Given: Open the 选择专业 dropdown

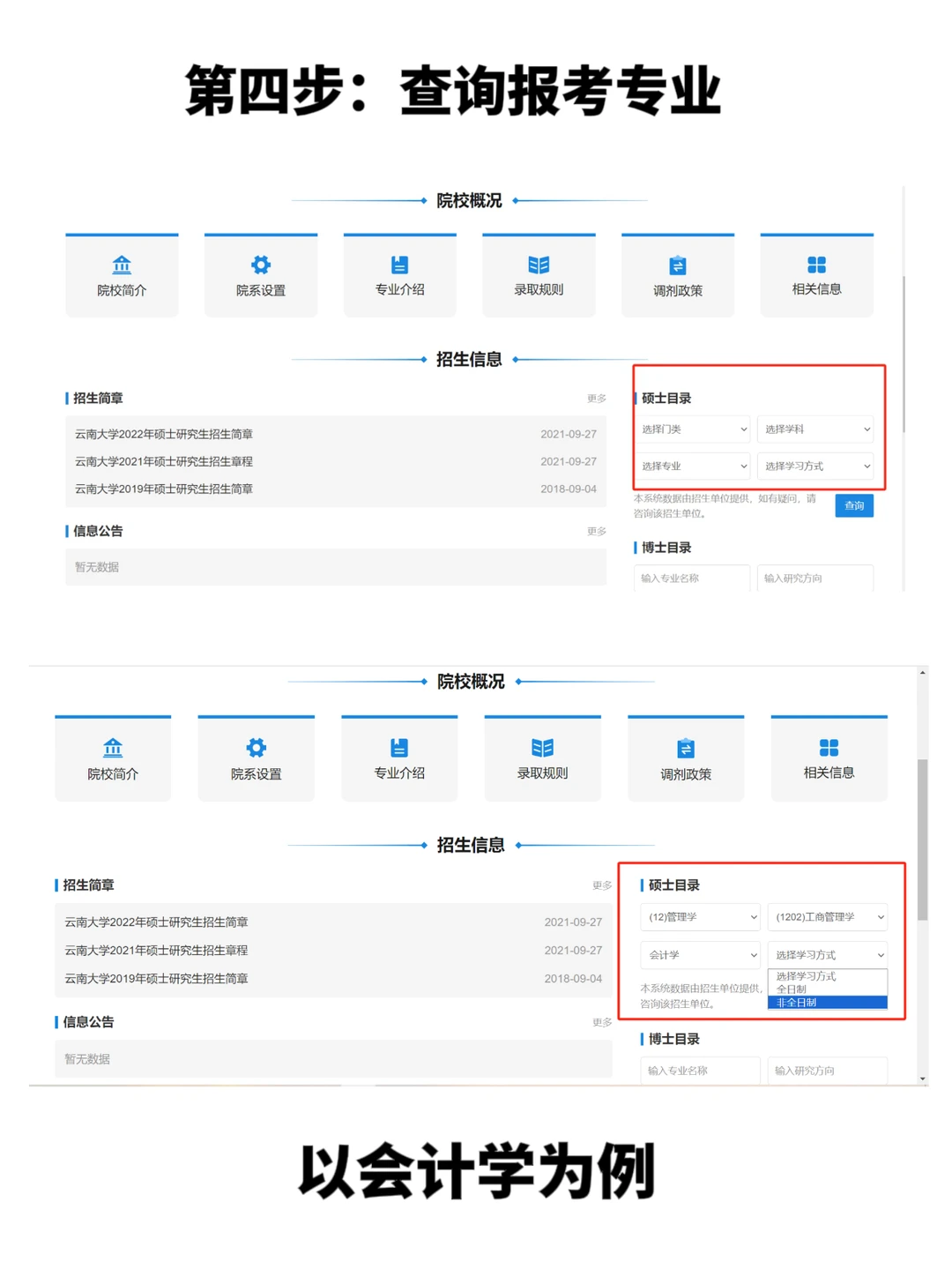Looking at the screenshot, I should pos(692,466).
